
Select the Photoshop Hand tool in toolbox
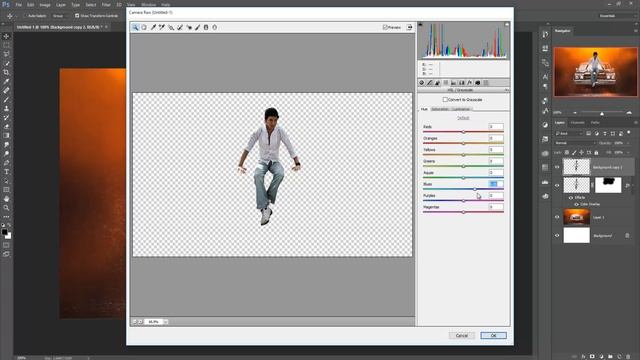pos(6,199)
